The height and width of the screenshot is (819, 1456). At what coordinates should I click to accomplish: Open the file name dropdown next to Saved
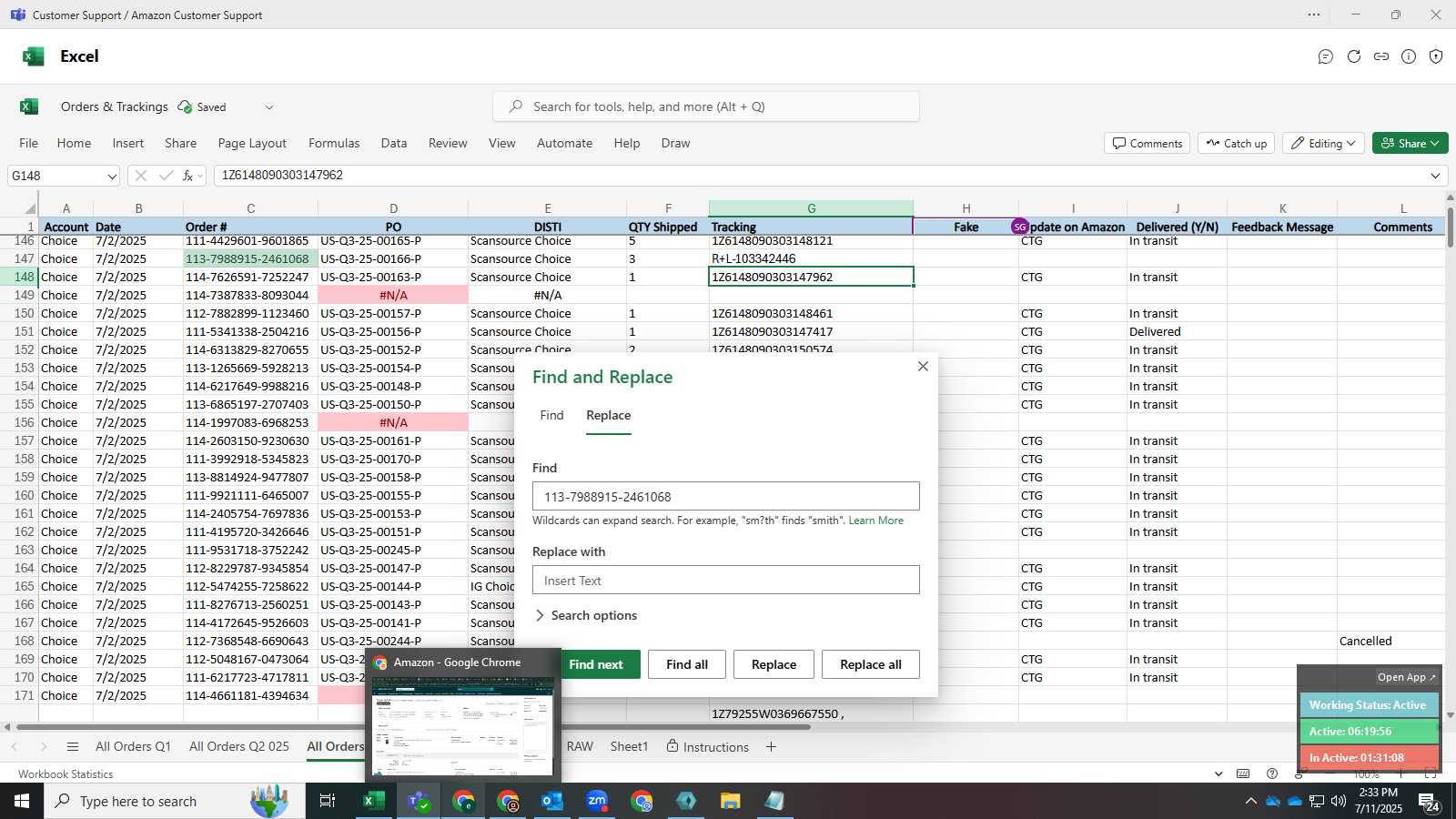[269, 107]
